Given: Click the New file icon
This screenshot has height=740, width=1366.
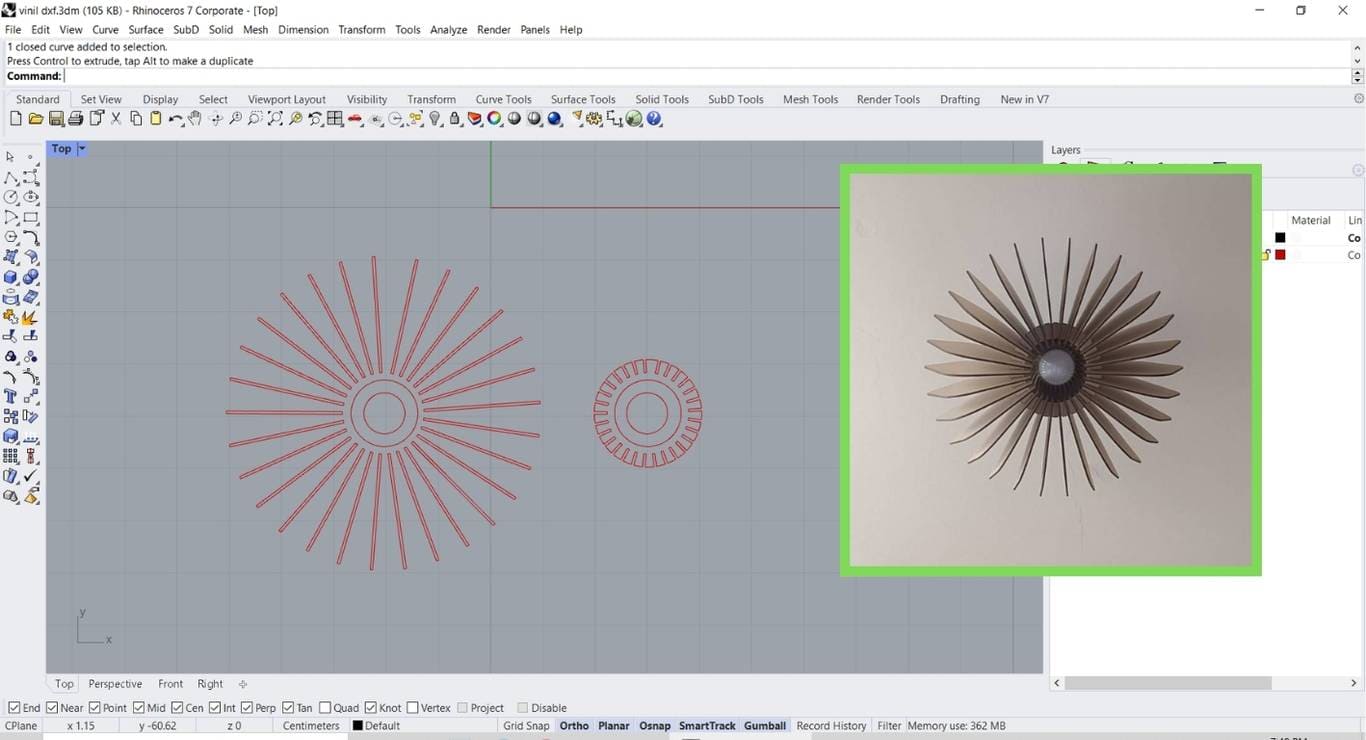Looking at the screenshot, I should click(15, 119).
